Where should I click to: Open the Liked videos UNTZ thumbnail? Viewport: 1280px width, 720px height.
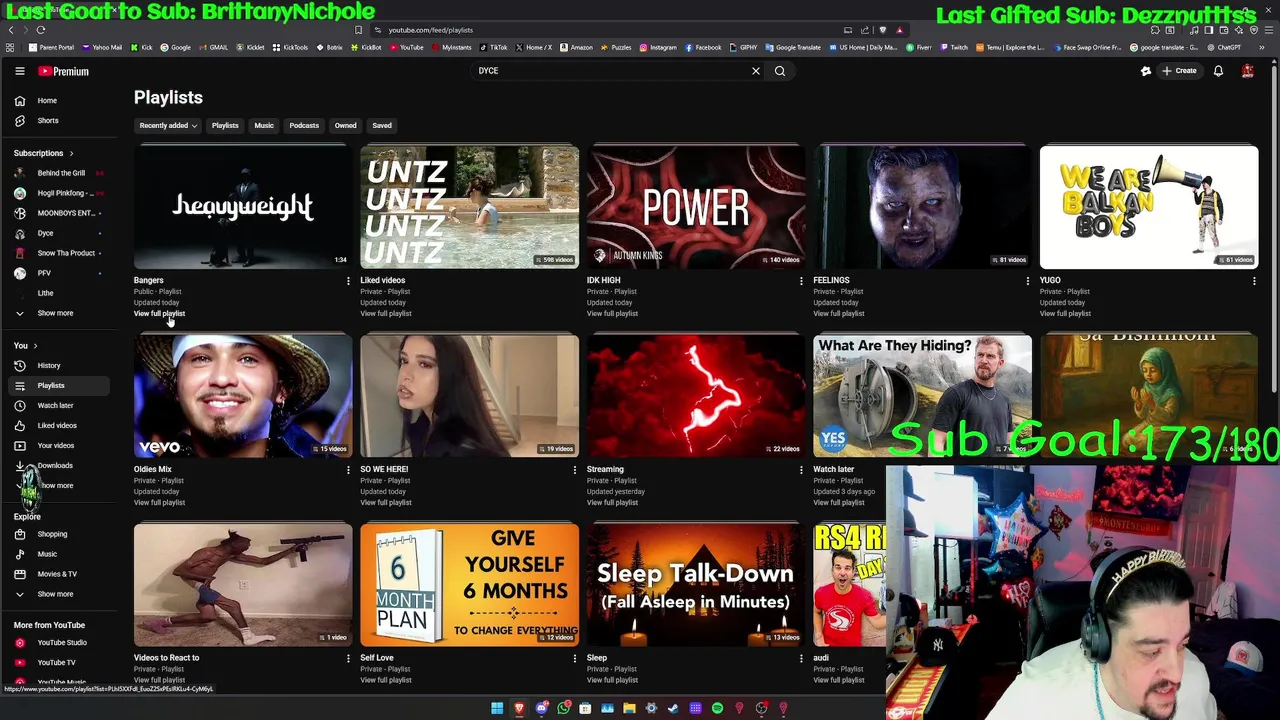[469, 207]
